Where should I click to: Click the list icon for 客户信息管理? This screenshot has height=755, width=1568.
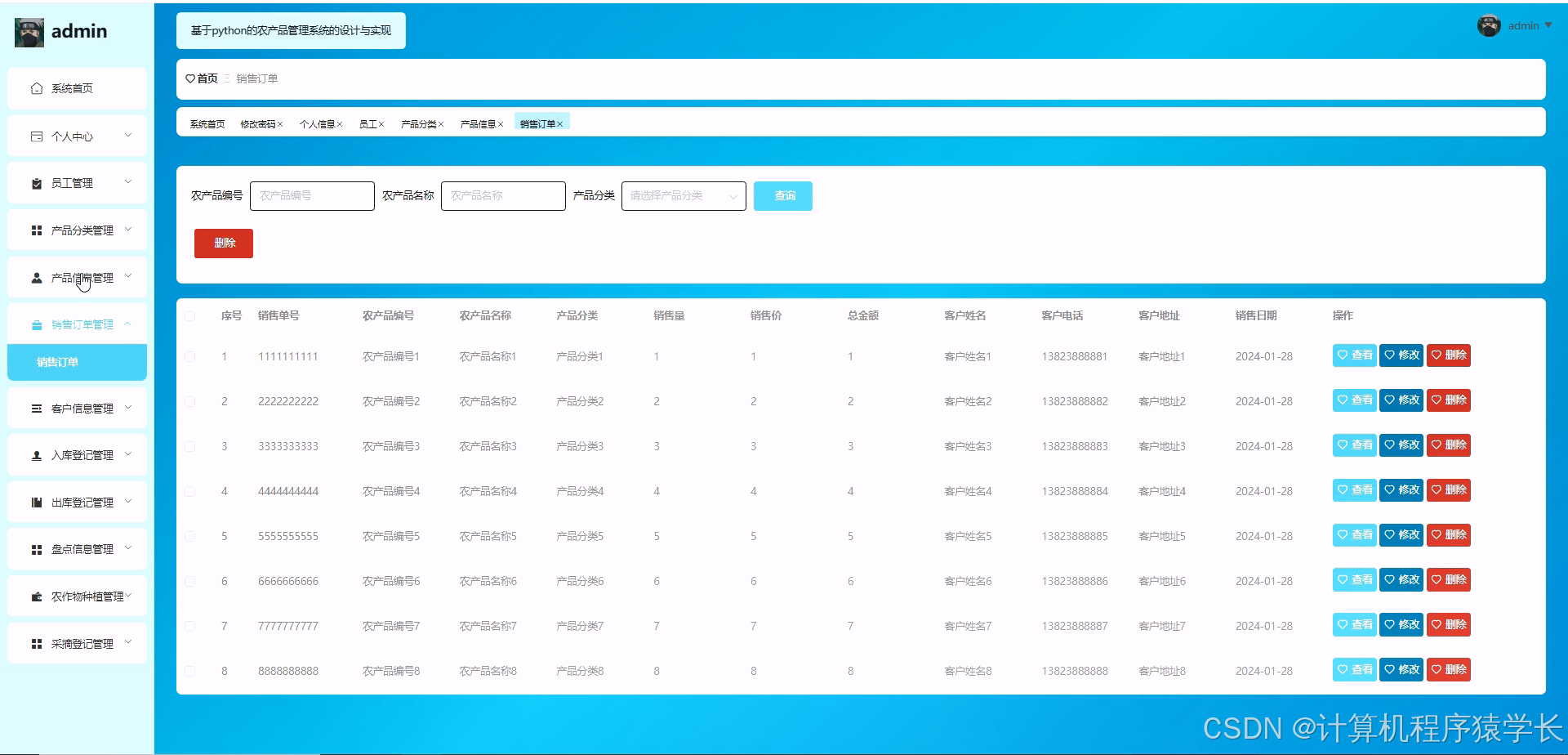pyautogui.click(x=37, y=409)
